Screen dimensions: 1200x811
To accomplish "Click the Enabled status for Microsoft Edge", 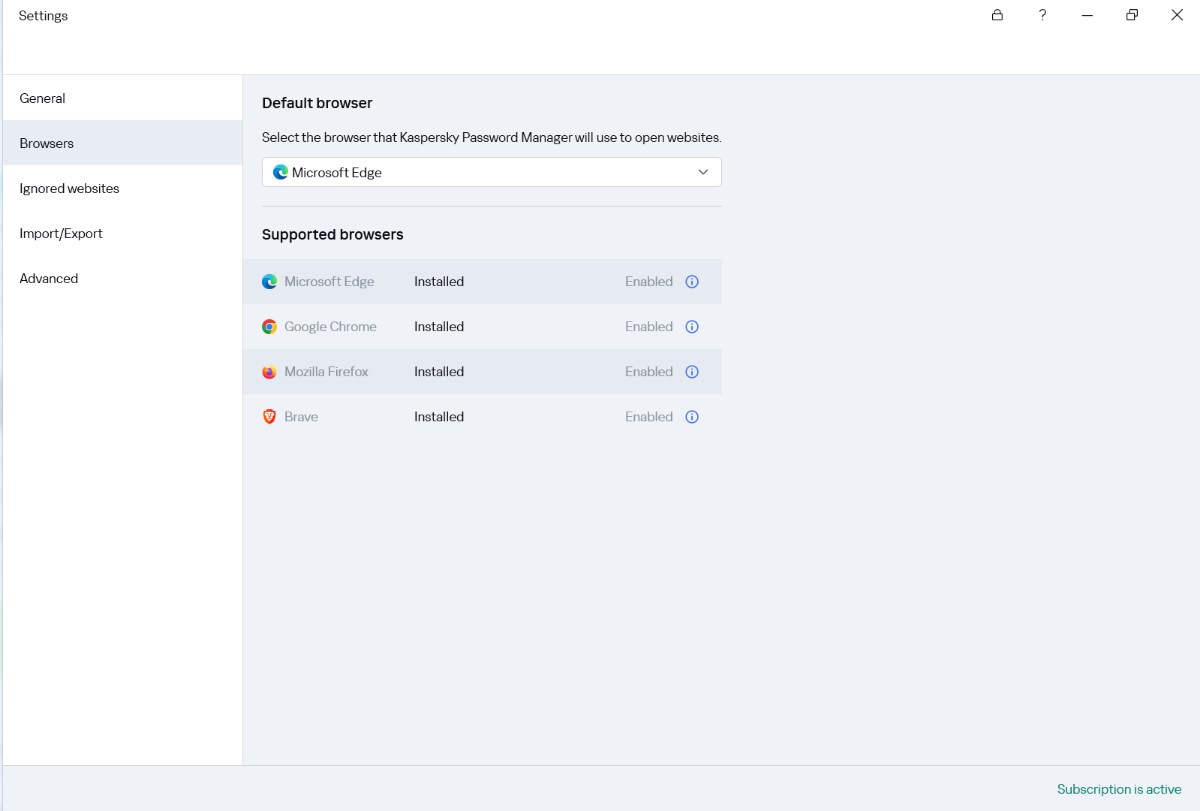I will (x=649, y=282).
